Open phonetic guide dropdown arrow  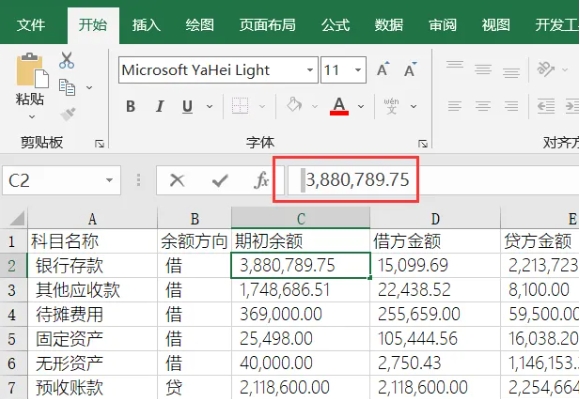tap(414, 106)
